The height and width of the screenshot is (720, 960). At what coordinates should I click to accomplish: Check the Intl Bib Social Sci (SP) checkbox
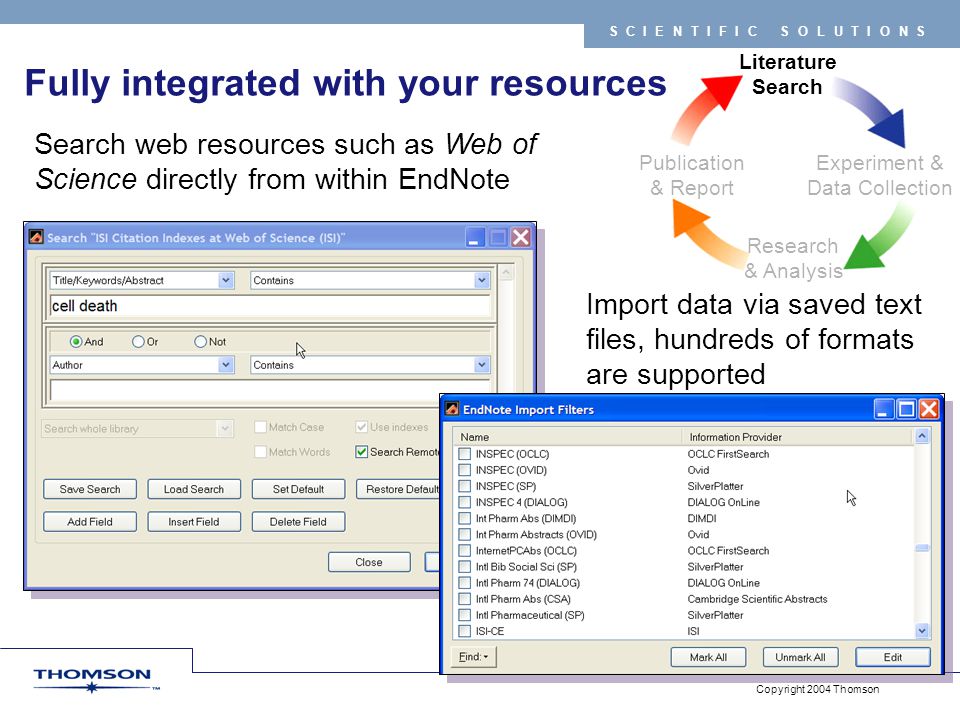click(465, 567)
